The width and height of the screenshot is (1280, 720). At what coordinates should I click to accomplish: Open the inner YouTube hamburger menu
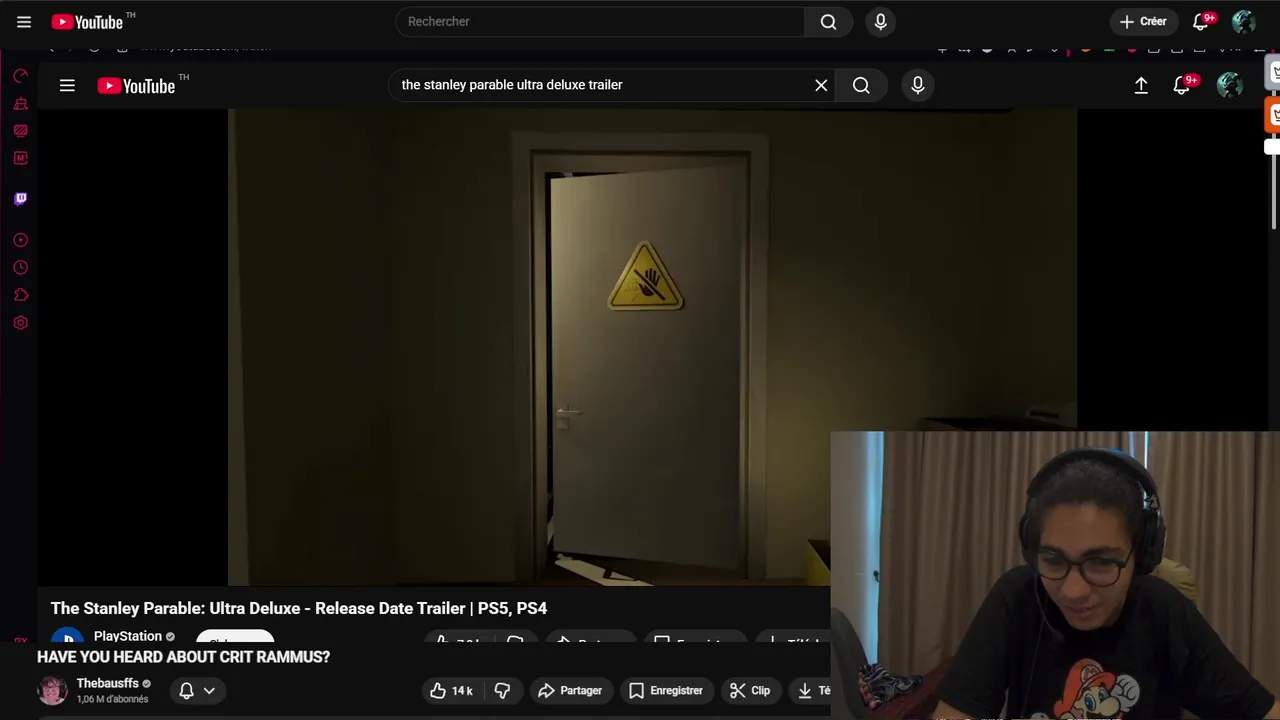click(x=67, y=85)
